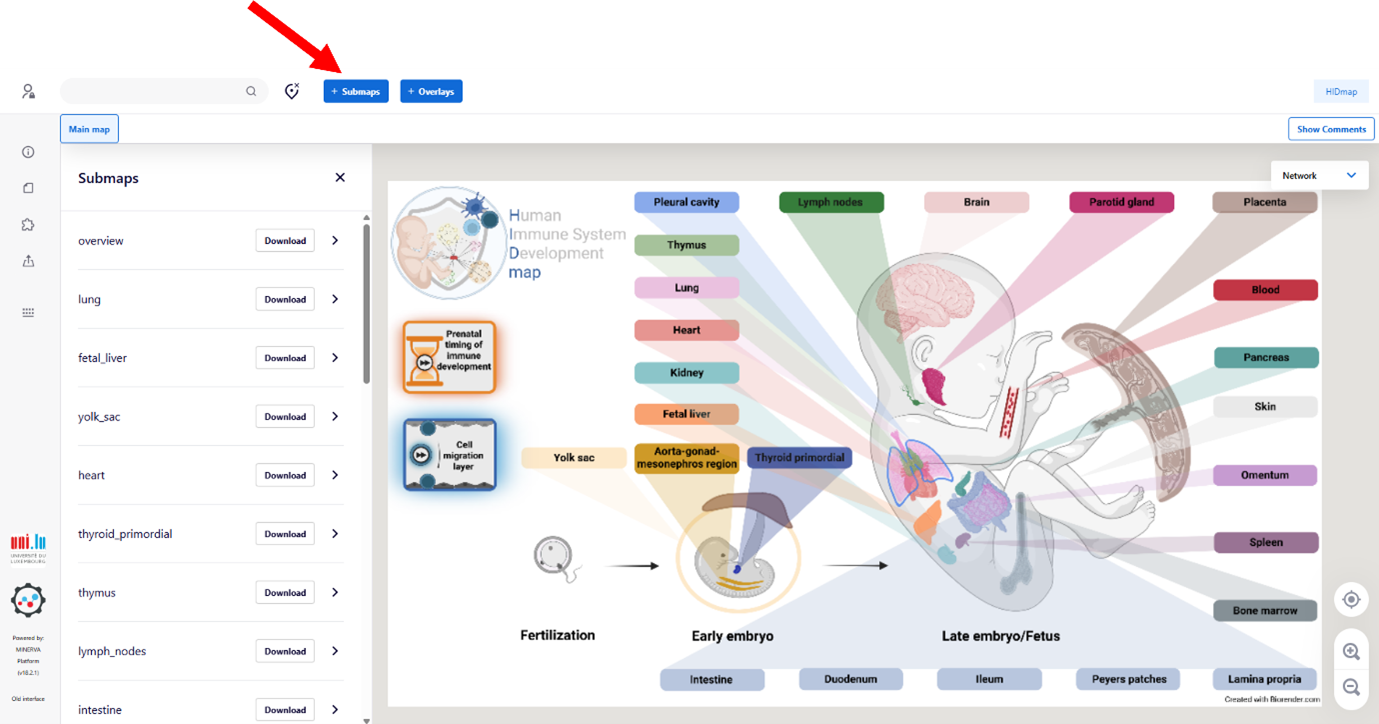Click the Overlays toolbar button
The width and height of the screenshot is (1379, 724).
[x=431, y=91]
